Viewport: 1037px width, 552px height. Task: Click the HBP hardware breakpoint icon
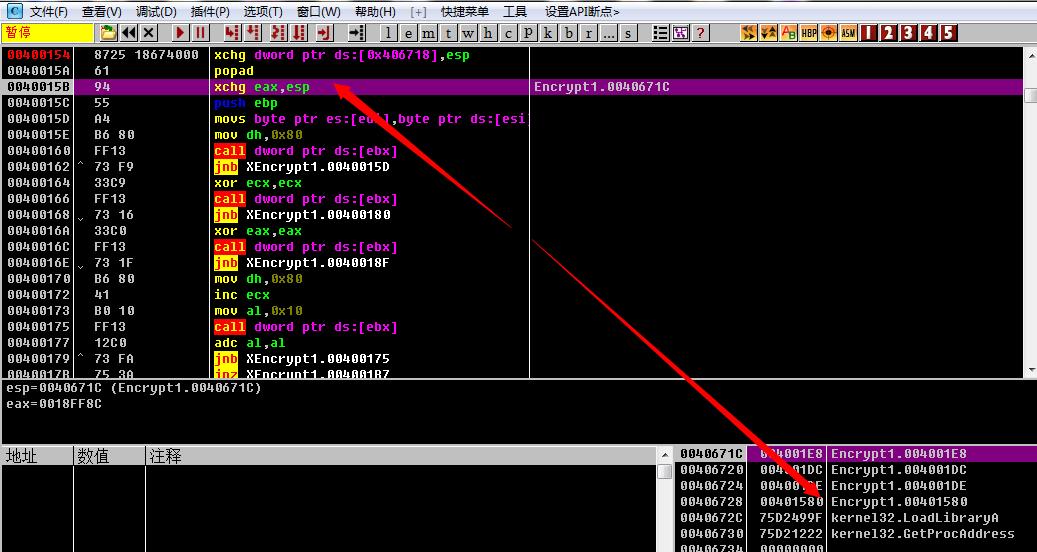click(x=808, y=33)
